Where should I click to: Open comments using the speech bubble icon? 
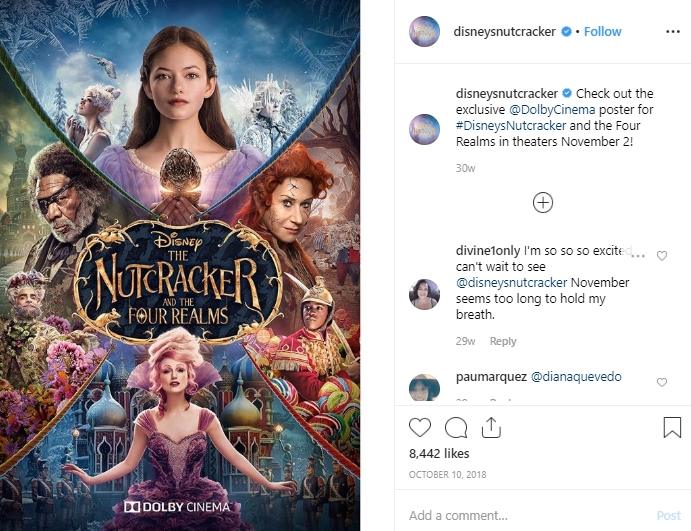[x=456, y=427]
